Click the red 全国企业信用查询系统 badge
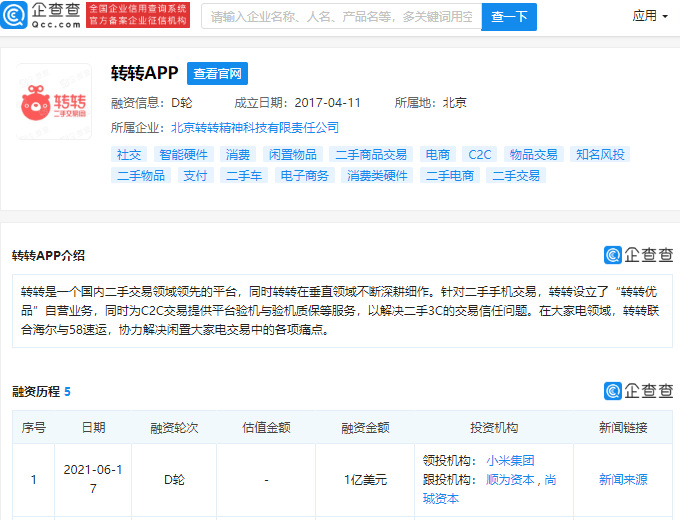This screenshot has height=520, width=680. pyautogui.click(x=138, y=15)
